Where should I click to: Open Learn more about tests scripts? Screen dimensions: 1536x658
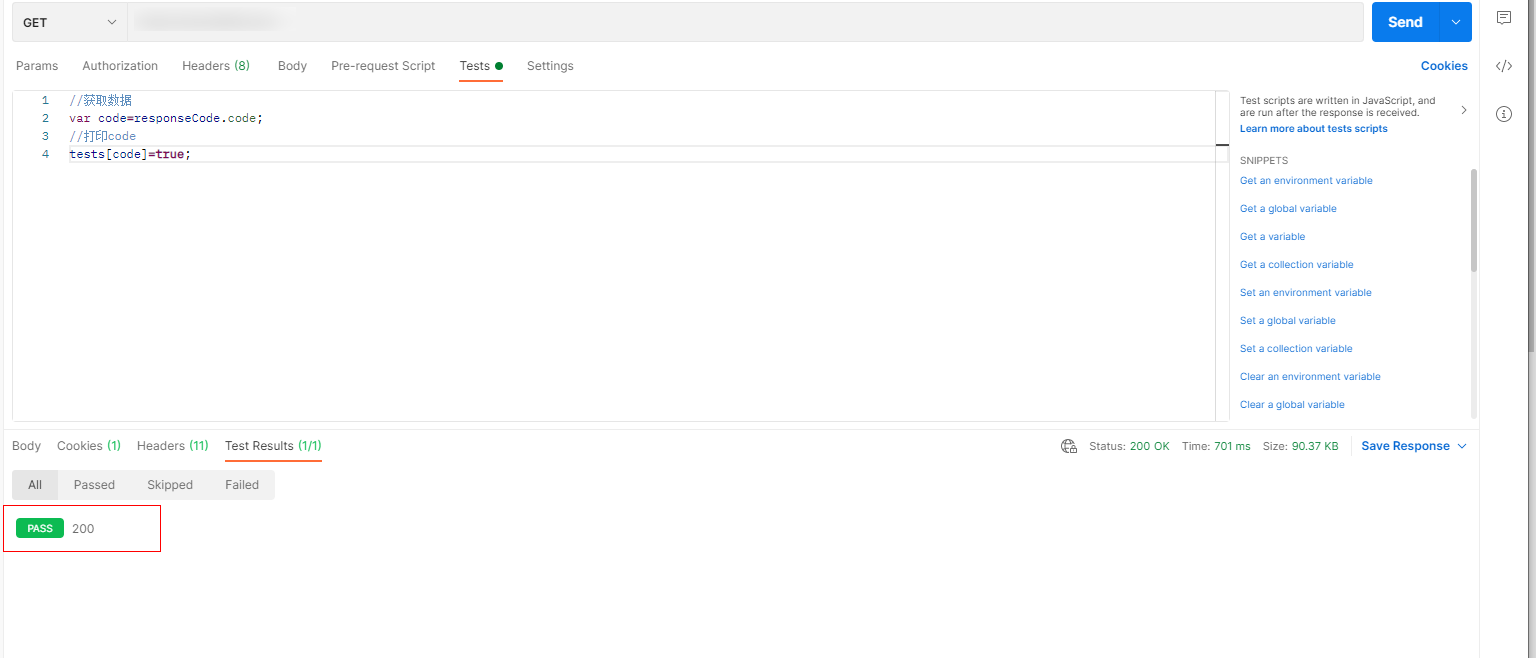coord(1313,129)
